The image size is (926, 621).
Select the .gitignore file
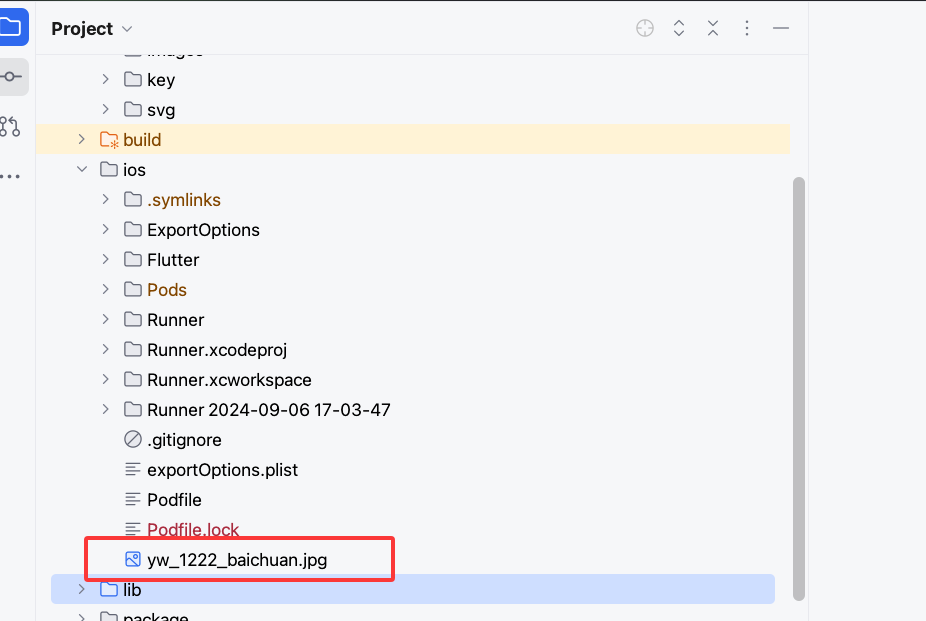[184, 440]
